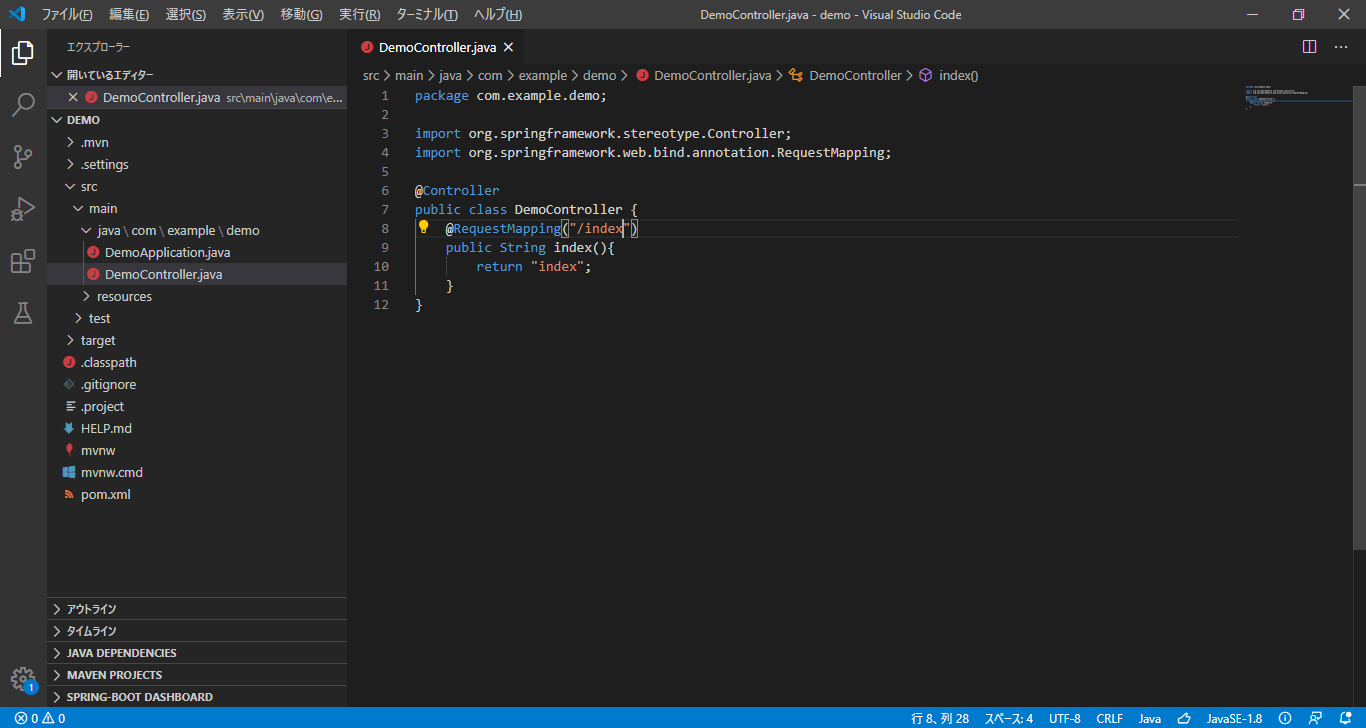
Task: Close the DemoController.java editor tab
Action: pyautogui.click(x=508, y=47)
